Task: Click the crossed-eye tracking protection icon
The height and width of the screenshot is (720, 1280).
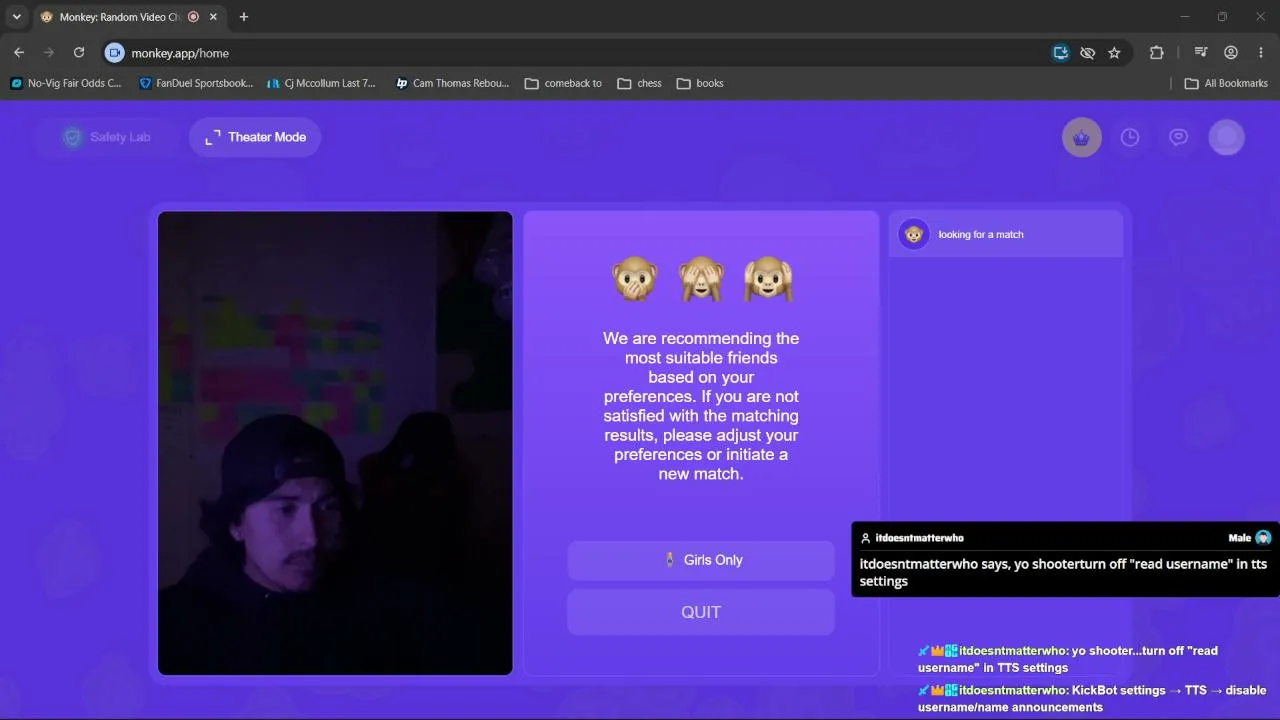Action: pyautogui.click(x=1088, y=53)
